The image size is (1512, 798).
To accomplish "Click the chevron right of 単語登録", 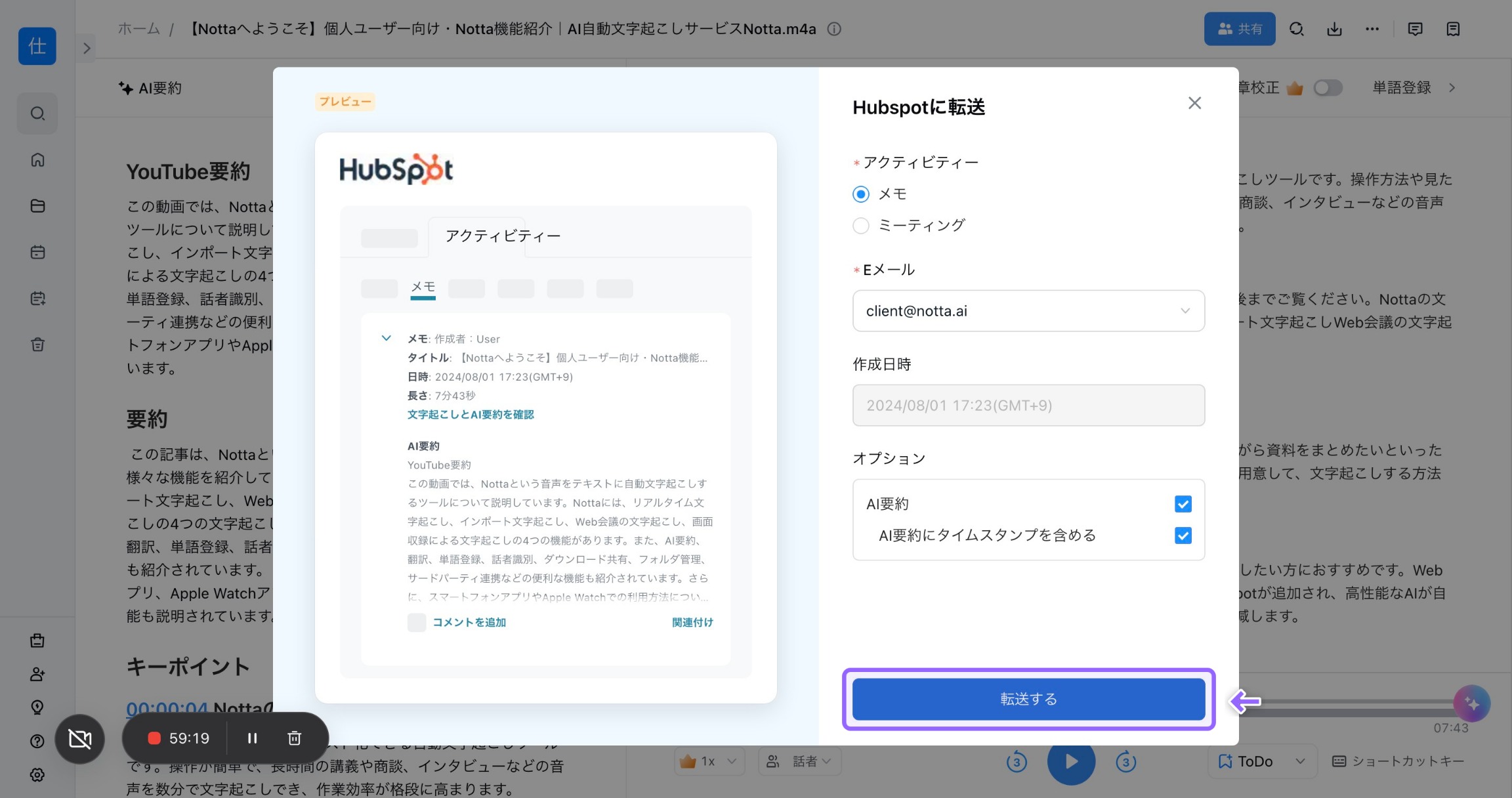I will (x=1452, y=87).
